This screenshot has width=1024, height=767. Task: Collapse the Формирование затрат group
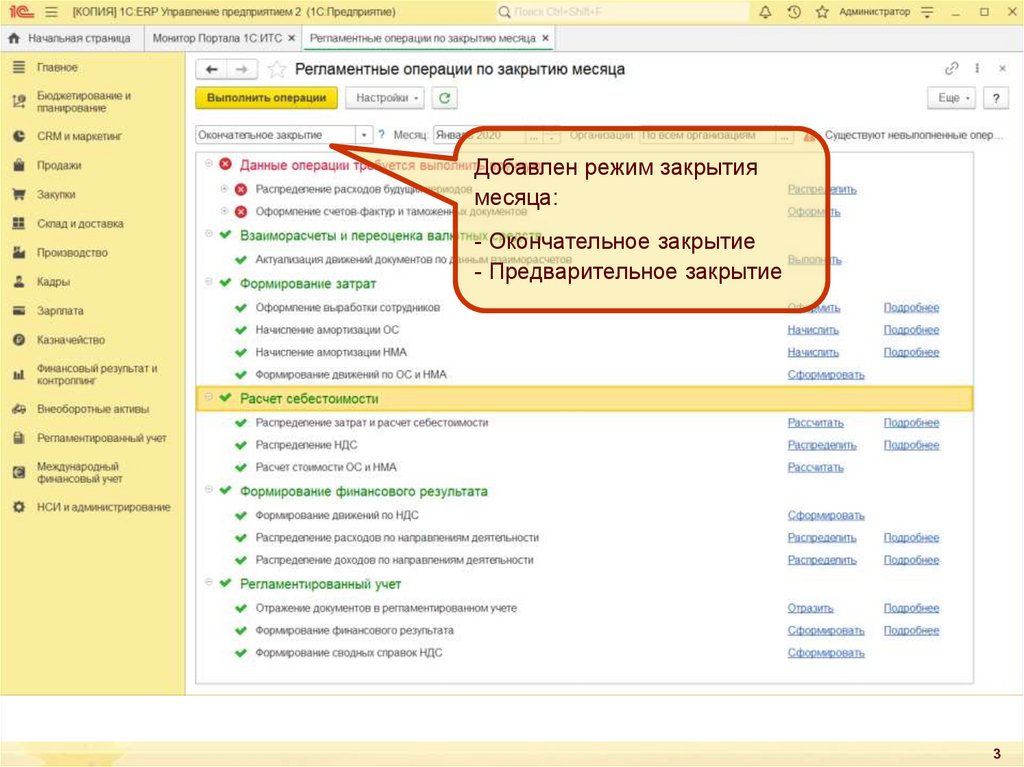point(208,283)
